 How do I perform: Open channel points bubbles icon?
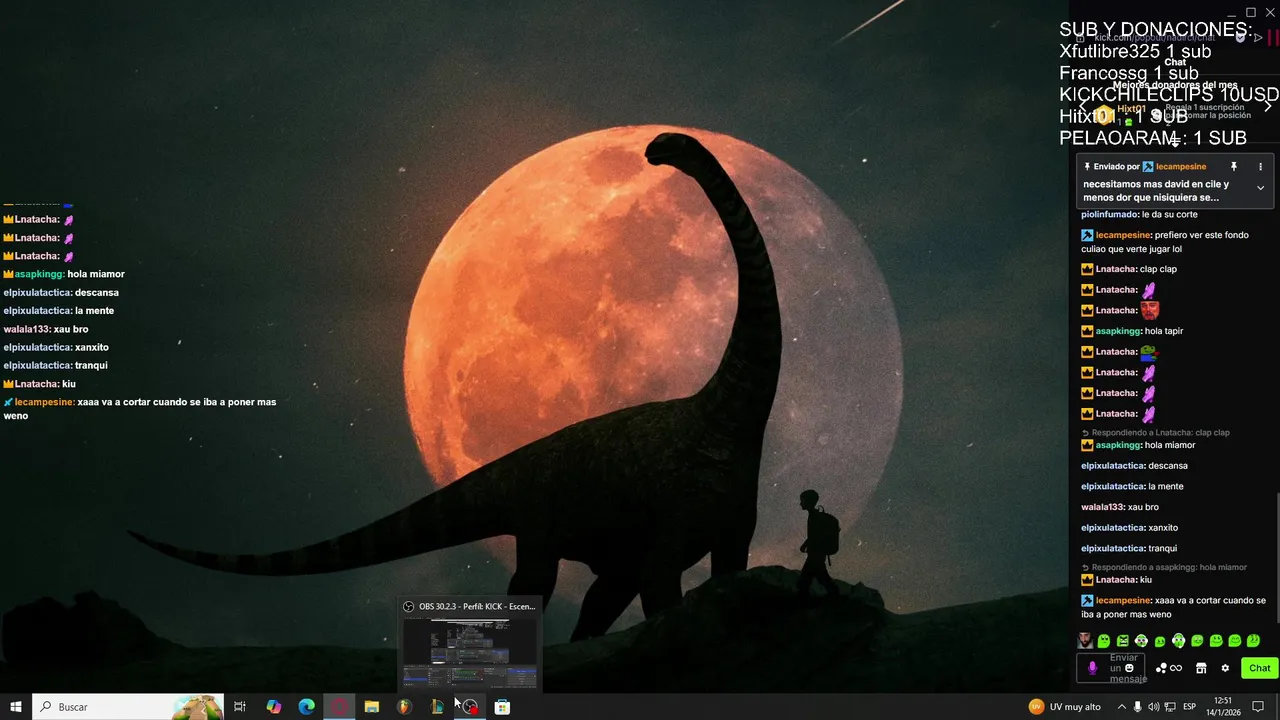pyautogui.click(x=1161, y=668)
